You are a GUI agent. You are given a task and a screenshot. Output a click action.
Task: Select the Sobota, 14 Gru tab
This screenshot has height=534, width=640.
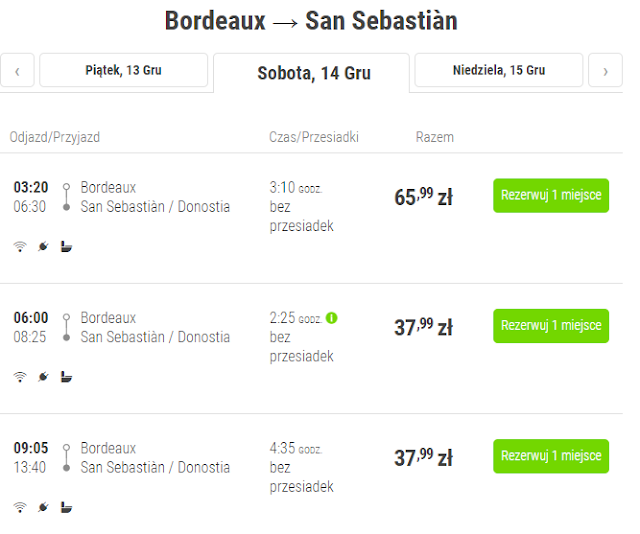coord(313,73)
